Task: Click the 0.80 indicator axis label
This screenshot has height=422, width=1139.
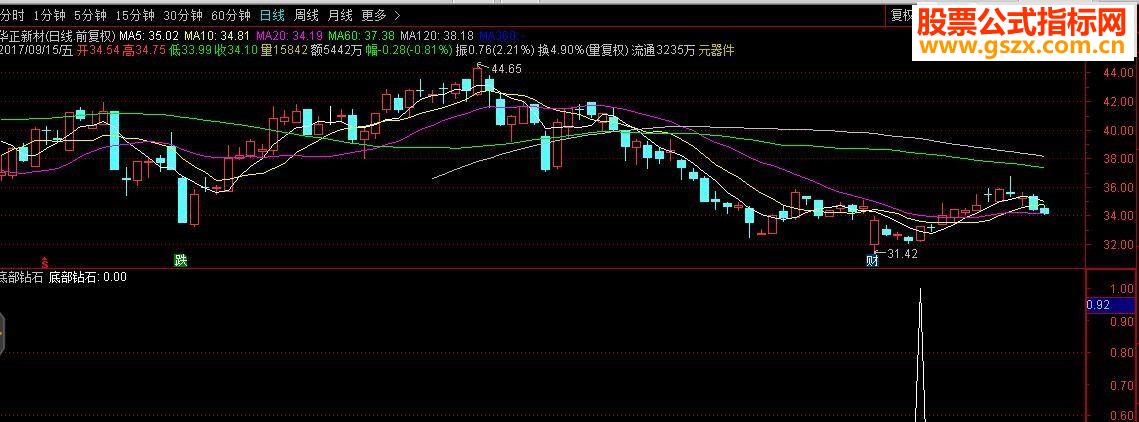Action: click(x=1122, y=354)
